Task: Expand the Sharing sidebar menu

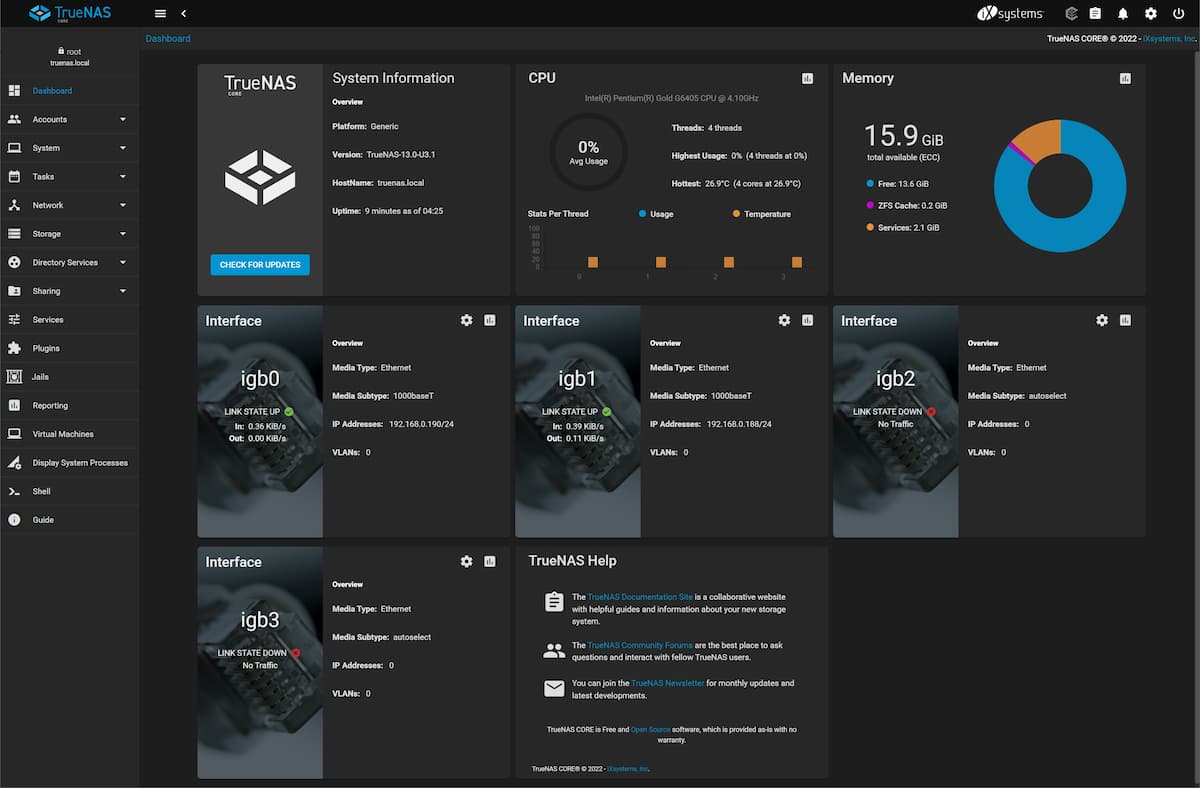Action: coord(69,291)
